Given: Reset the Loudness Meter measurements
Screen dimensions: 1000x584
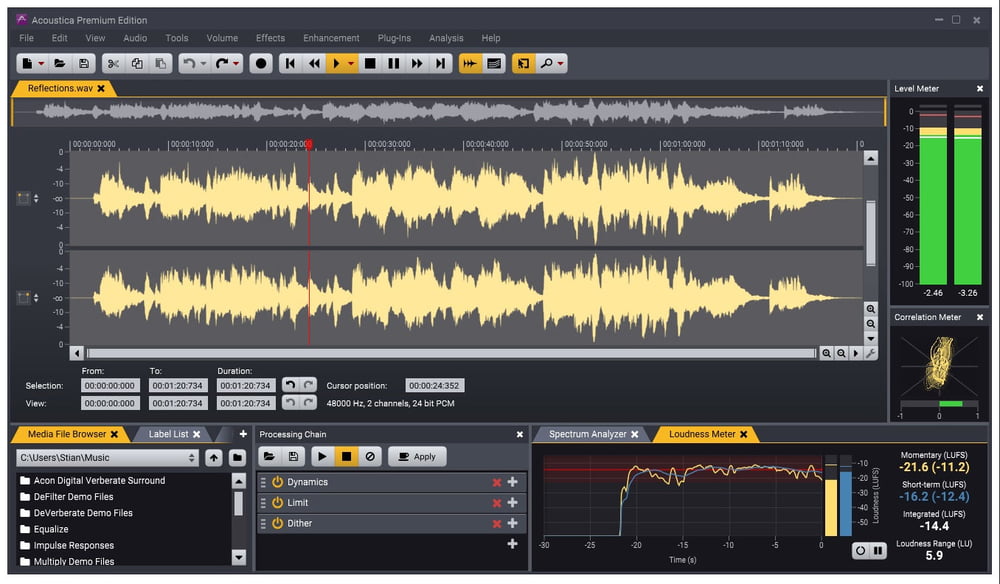Looking at the screenshot, I should click(860, 550).
